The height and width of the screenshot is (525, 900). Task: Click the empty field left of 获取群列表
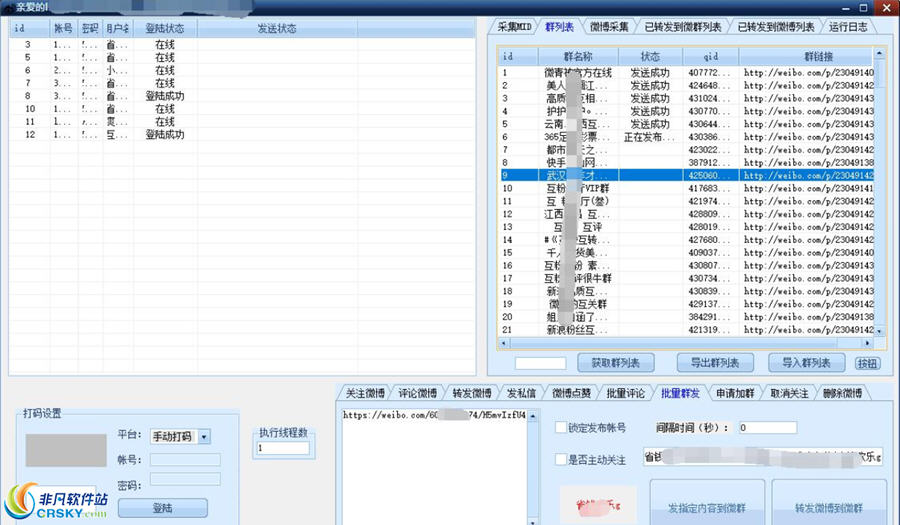[540, 363]
